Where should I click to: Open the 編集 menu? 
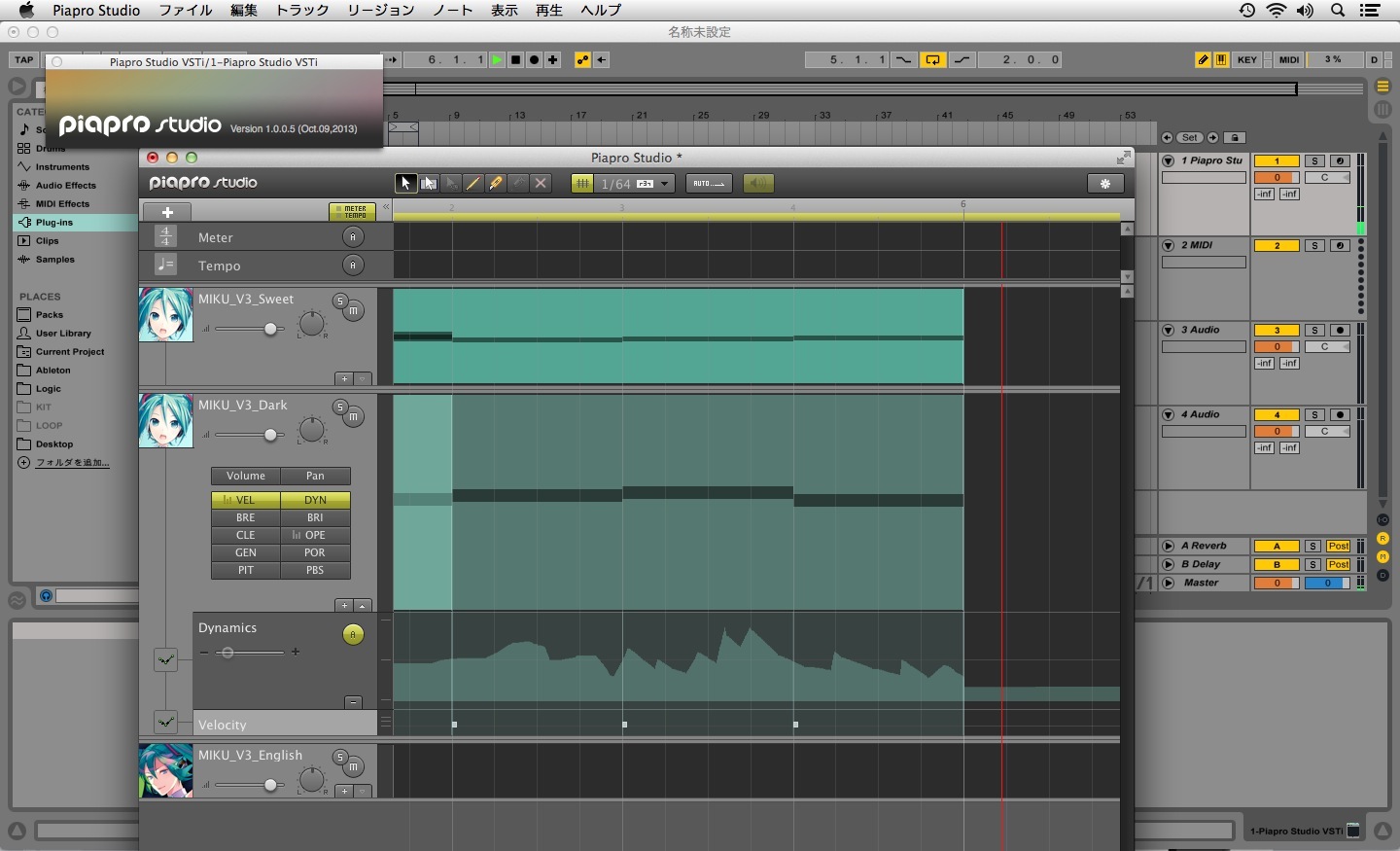pos(244,10)
